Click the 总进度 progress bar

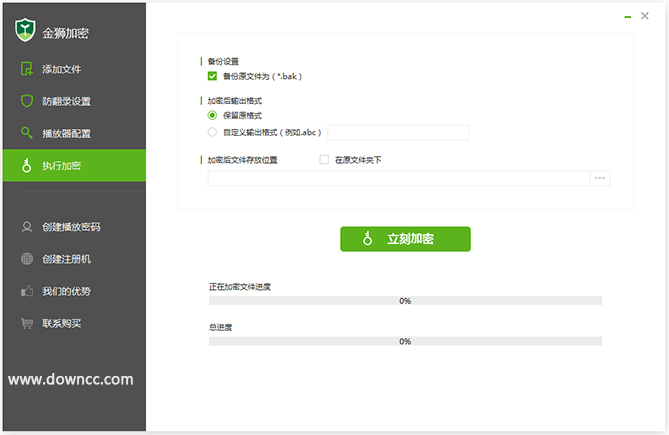[x=405, y=341]
